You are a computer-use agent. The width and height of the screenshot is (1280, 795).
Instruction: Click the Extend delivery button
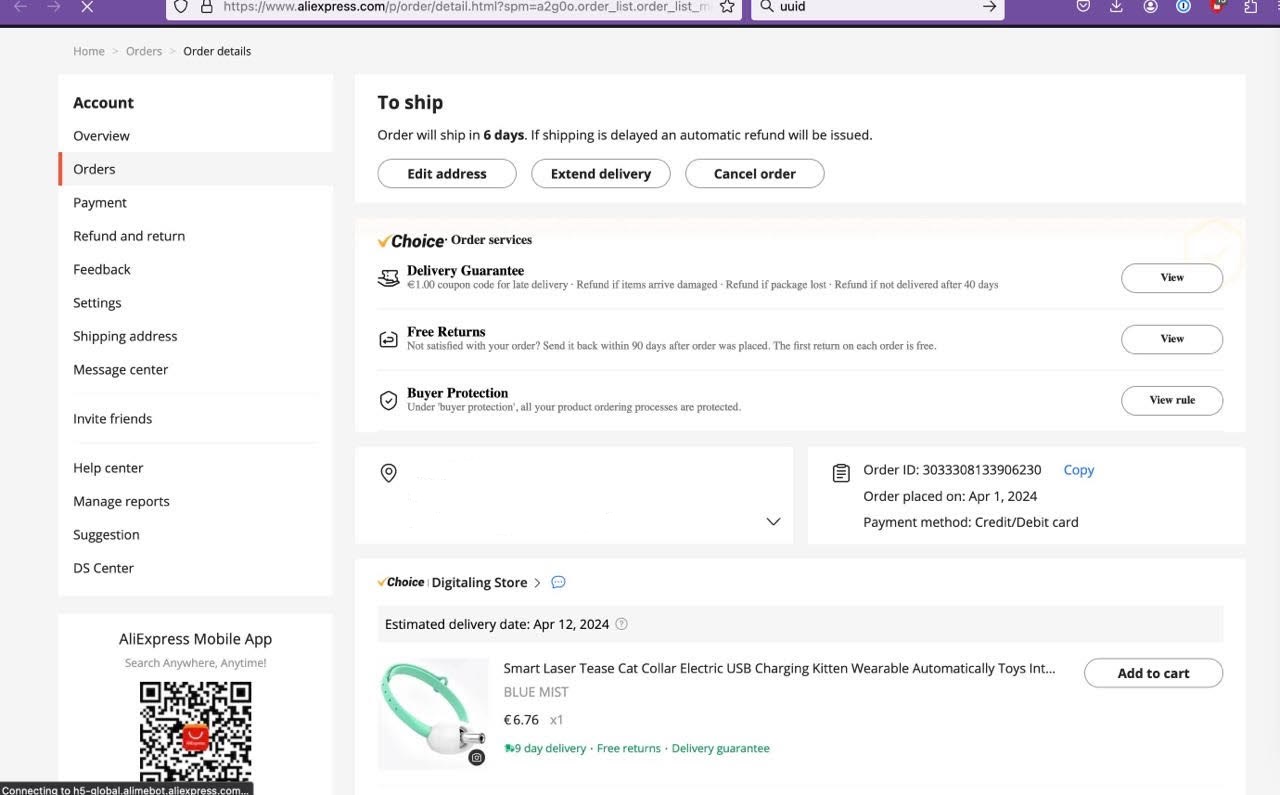click(601, 174)
